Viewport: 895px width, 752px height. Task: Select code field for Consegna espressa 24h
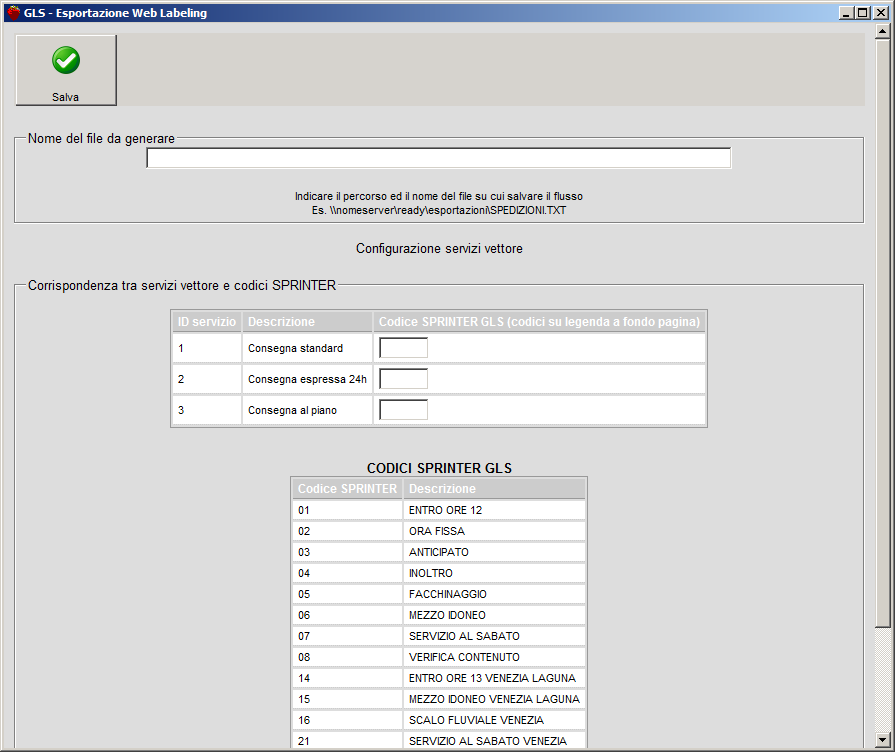click(403, 379)
